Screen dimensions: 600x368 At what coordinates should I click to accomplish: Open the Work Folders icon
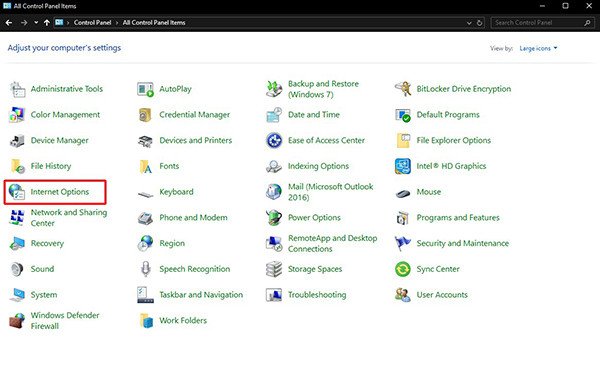pyautogui.click(x=146, y=321)
